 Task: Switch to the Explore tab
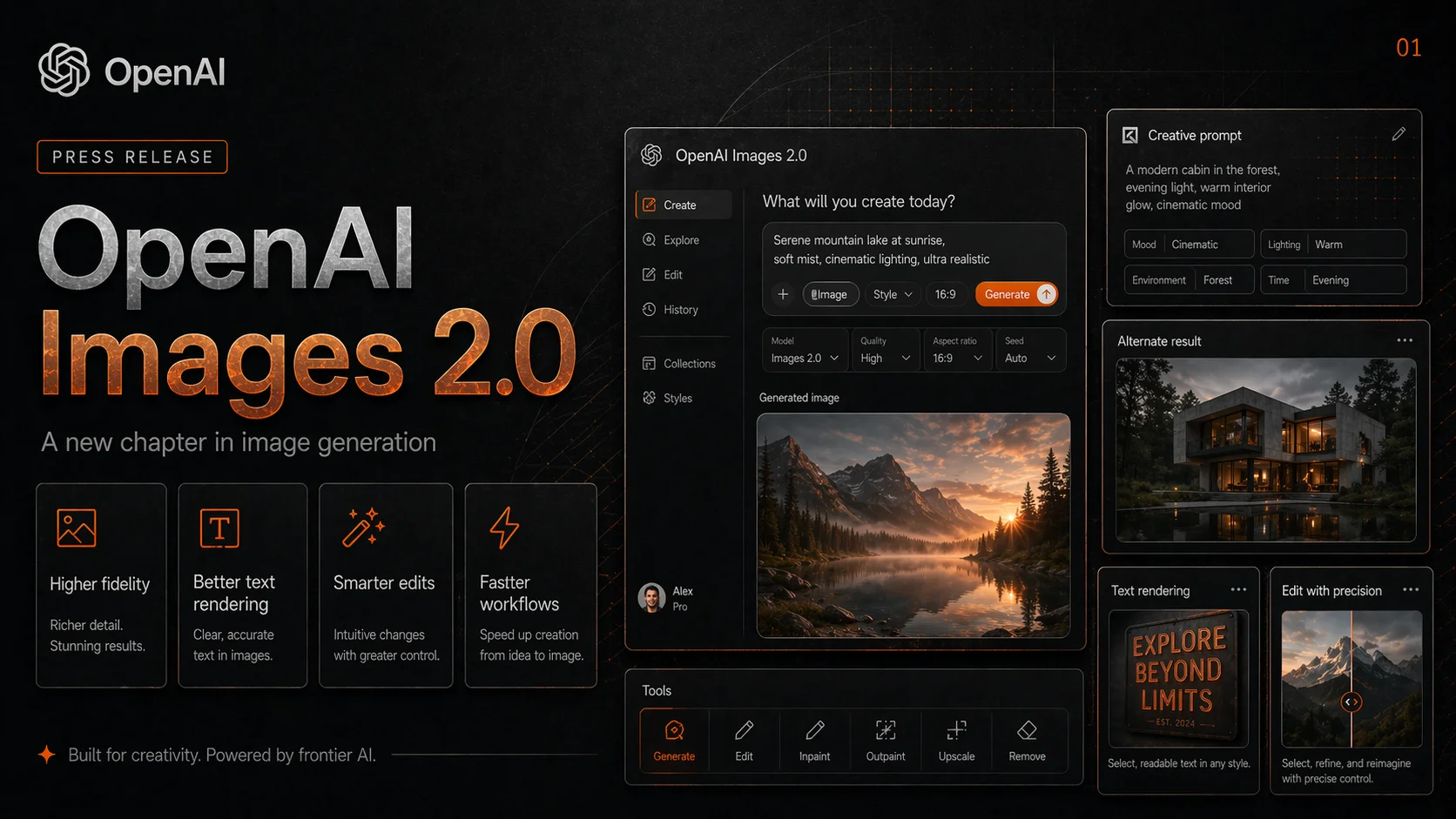tap(680, 239)
